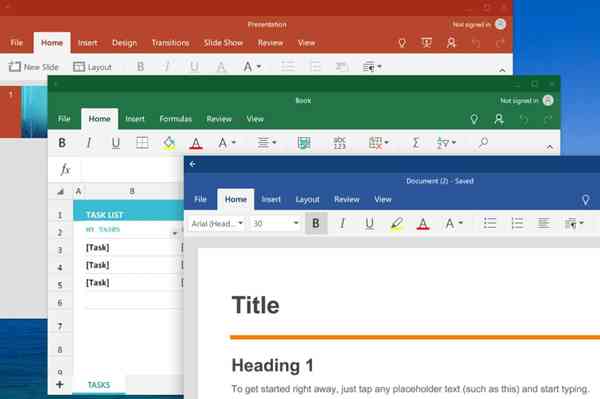Screen dimensions: 600x399
Task: Click the Tell Me lightbulb in Excel
Action: [474, 119]
